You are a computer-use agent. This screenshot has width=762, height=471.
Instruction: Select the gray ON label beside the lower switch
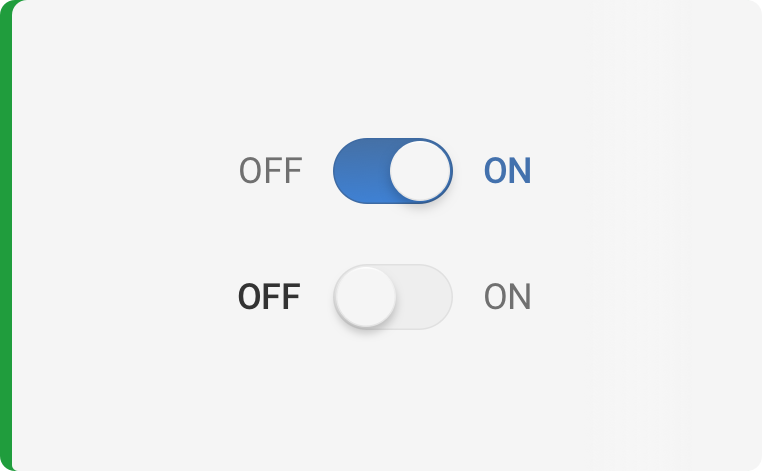(507, 297)
